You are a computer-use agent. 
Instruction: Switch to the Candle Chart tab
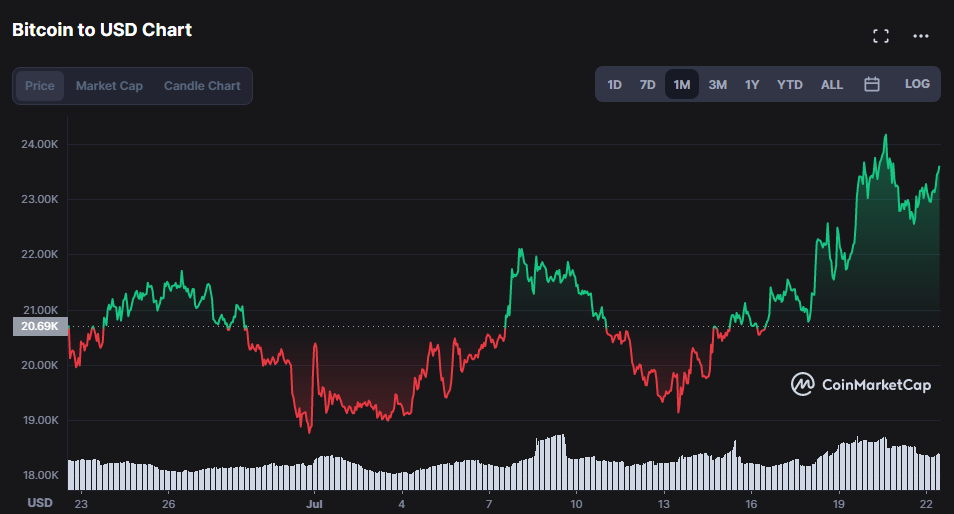[202, 86]
